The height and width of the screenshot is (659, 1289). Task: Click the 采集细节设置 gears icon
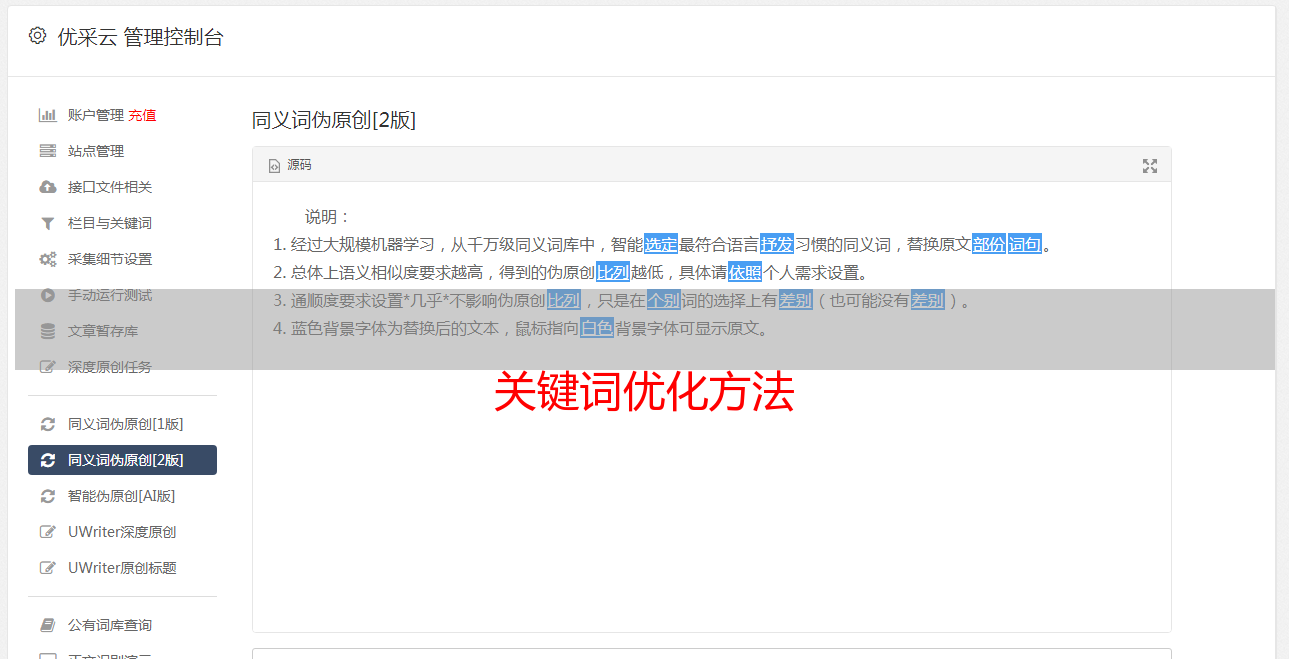(x=47, y=259)
